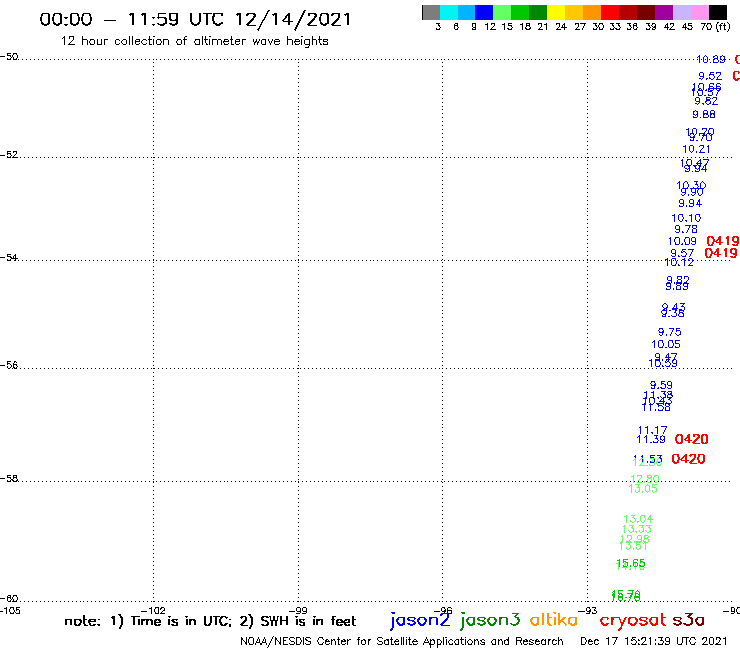This screenshot has width=740, height=650.
Task: Select the dark green swatch in the legend
Action: 538,12
